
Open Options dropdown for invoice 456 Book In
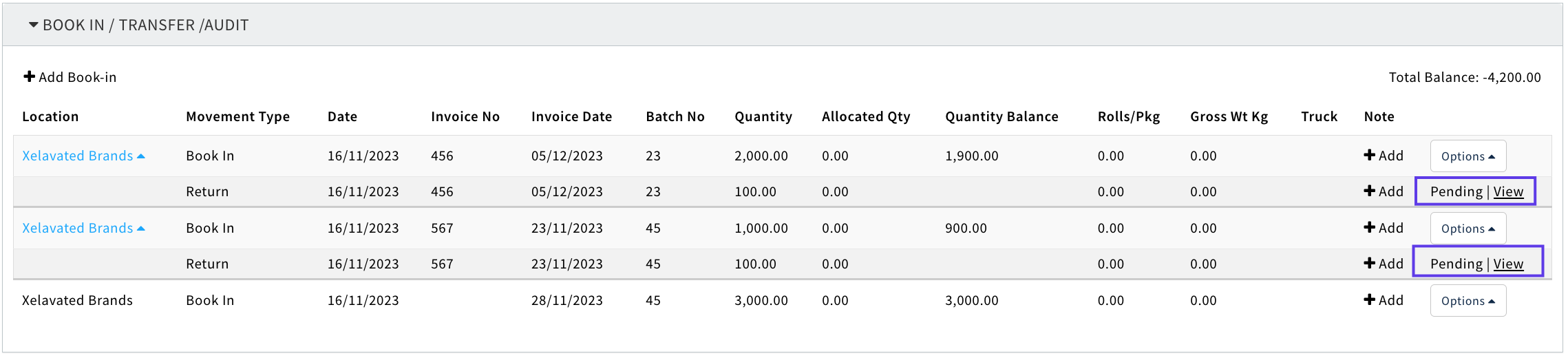point(1468,156)
